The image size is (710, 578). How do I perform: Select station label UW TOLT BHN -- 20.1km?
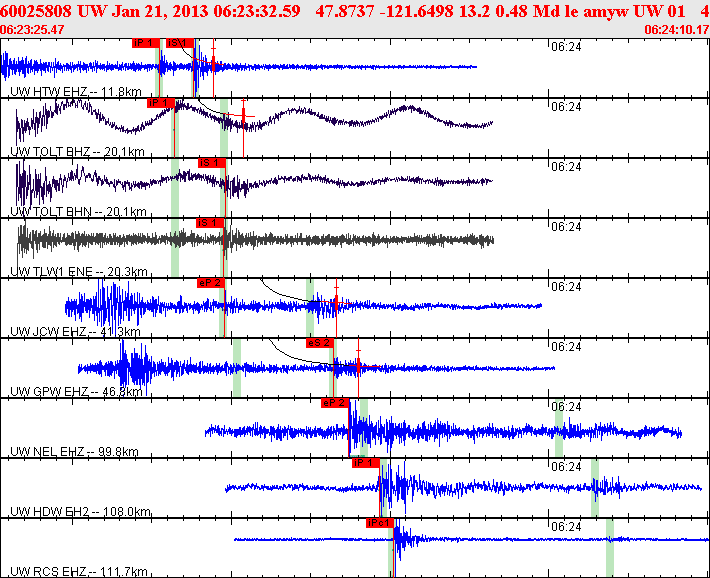tap(78, 212)
